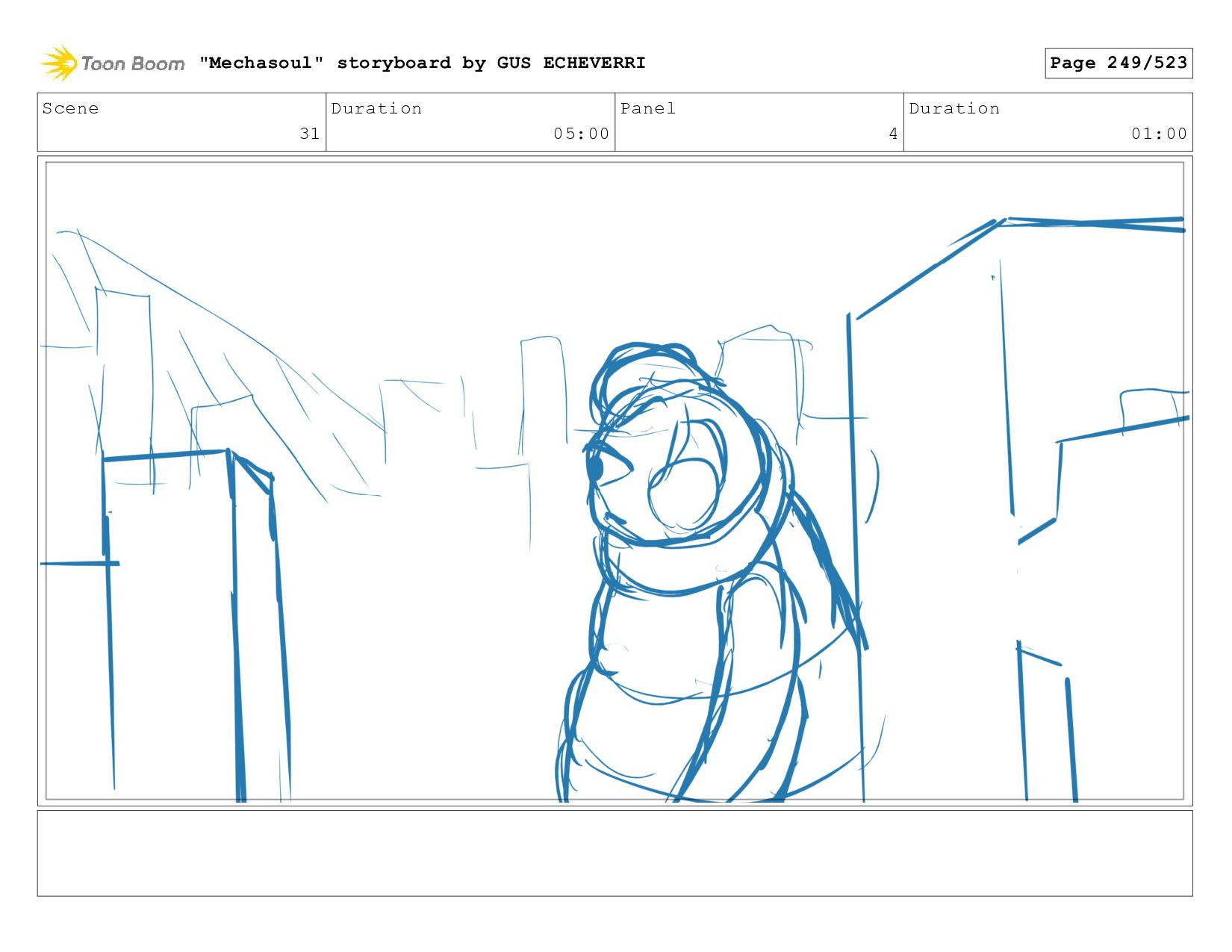Click the Scene label cell

pyautogui.click(x=181, y=122)
